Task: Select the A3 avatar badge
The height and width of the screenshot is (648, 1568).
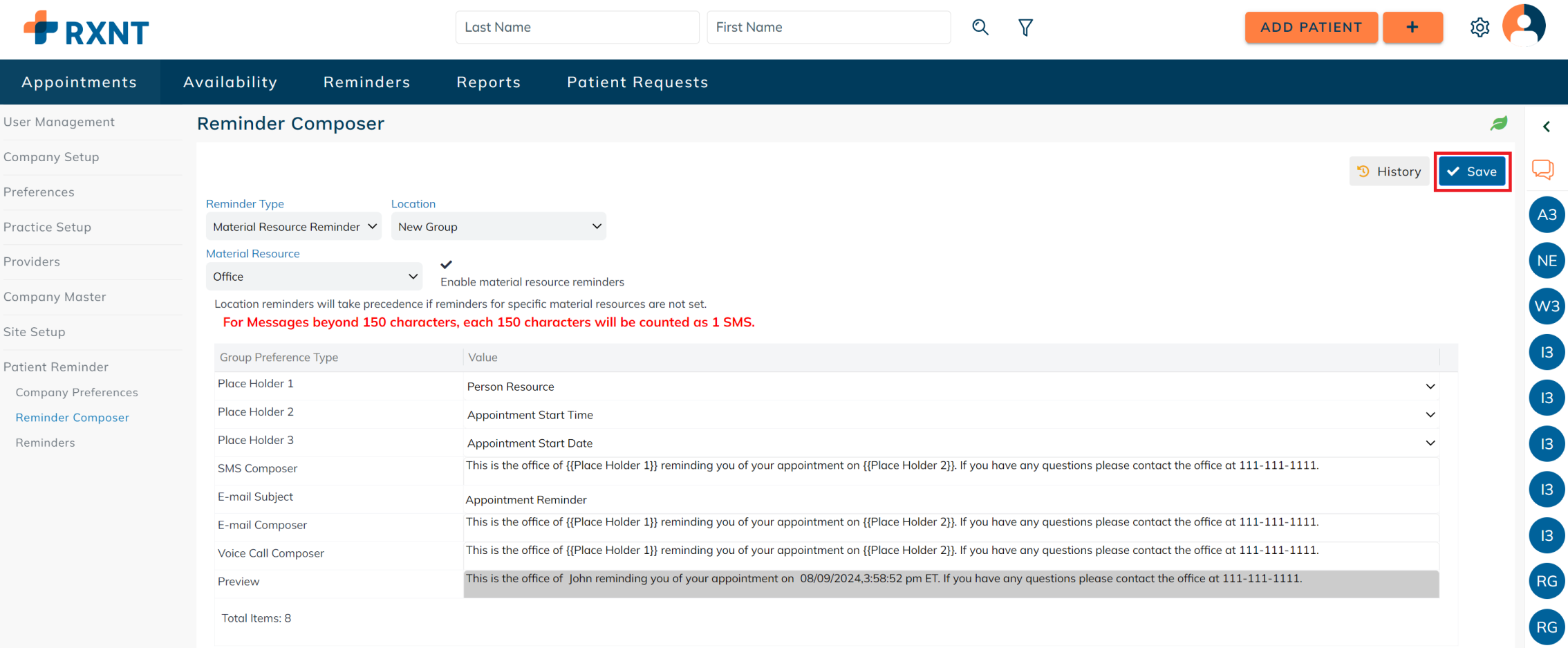Action: pos(1547,215)
